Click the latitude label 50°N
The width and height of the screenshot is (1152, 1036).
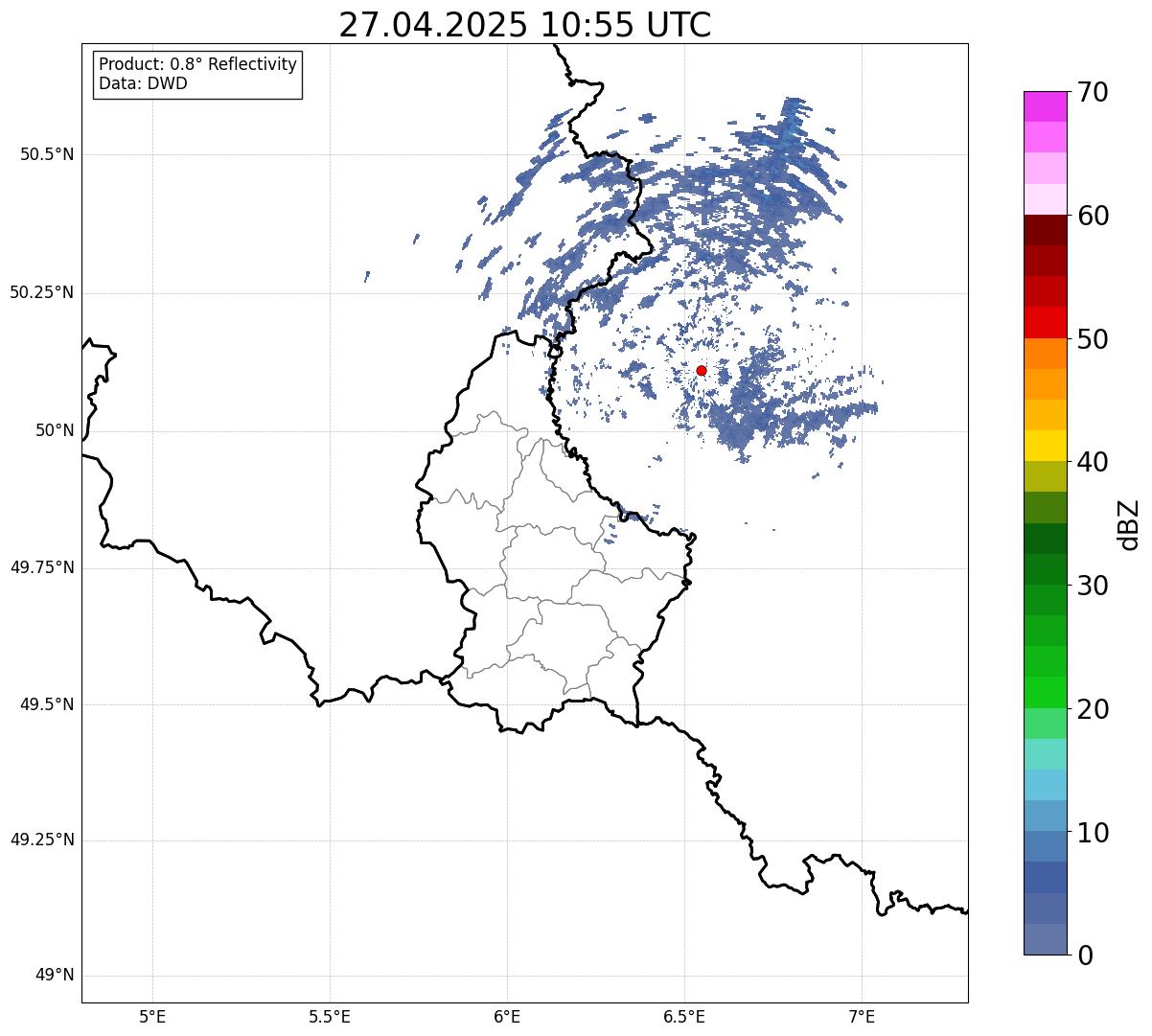click(x=55, y=430)
